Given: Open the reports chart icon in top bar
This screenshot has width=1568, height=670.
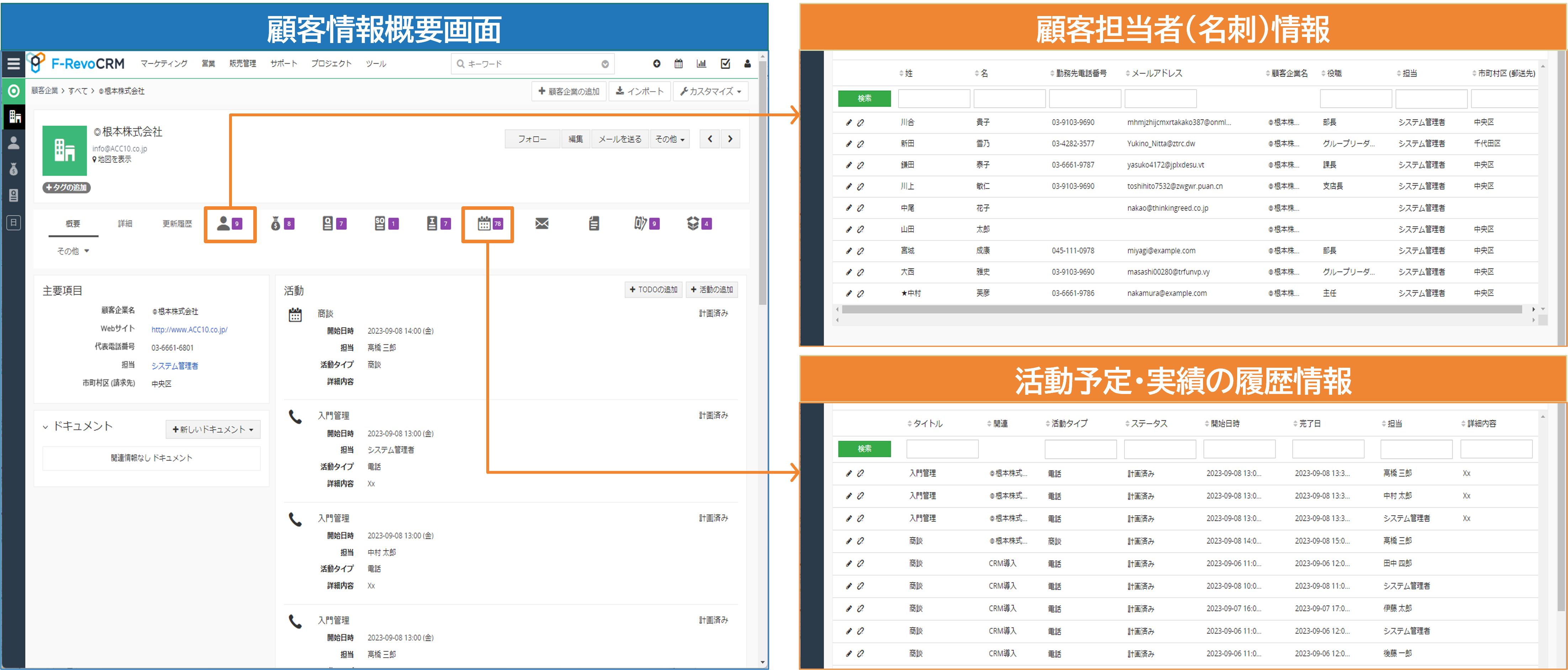Looking at the screenshot, I should pyautogui.click(x=702, y=64).
